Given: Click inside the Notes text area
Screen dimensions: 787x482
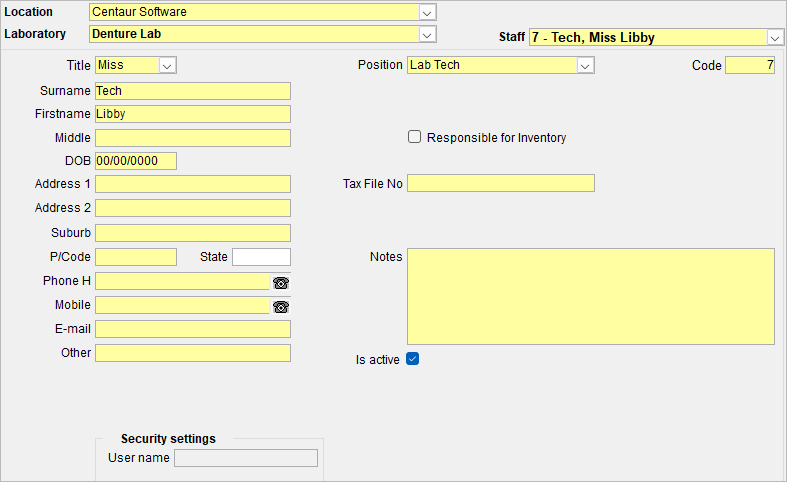Looking at the screenshot, I should click(x=591, y=296).
